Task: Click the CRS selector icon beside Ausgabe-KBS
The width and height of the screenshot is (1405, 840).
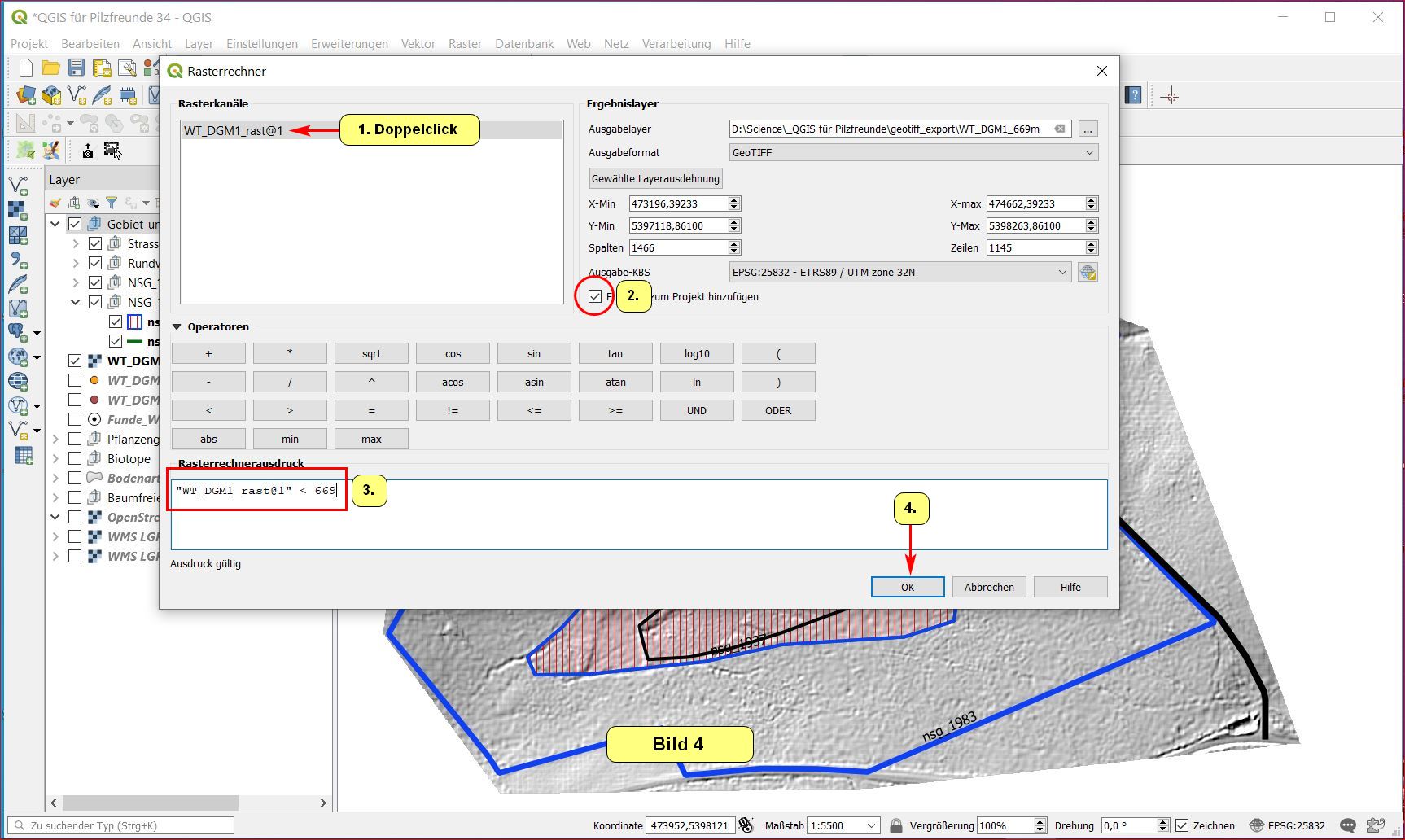Action: 1087,273
